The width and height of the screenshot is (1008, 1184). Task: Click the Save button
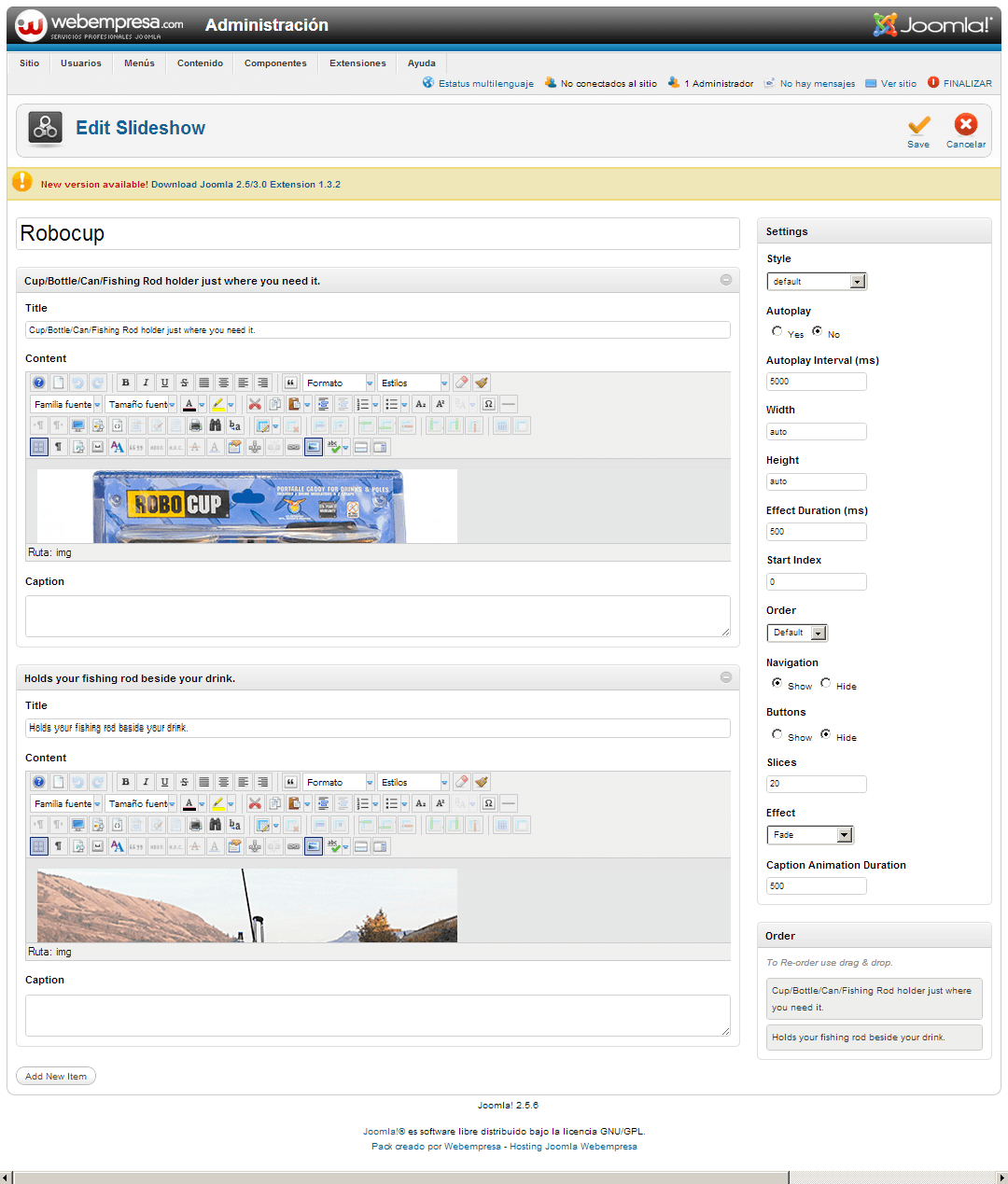tap(918, 131)
